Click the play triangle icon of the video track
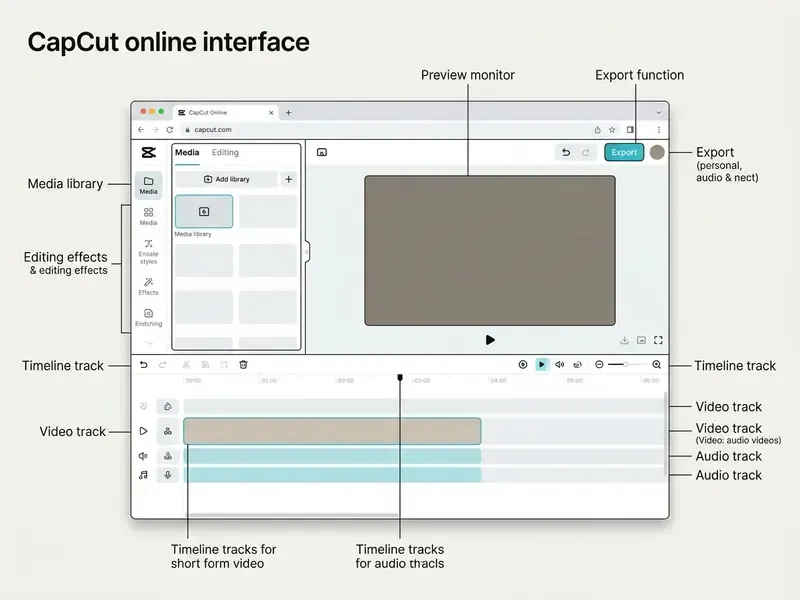Image resolution: width=800 pixels, height=600 pixels. pos(143,431)
